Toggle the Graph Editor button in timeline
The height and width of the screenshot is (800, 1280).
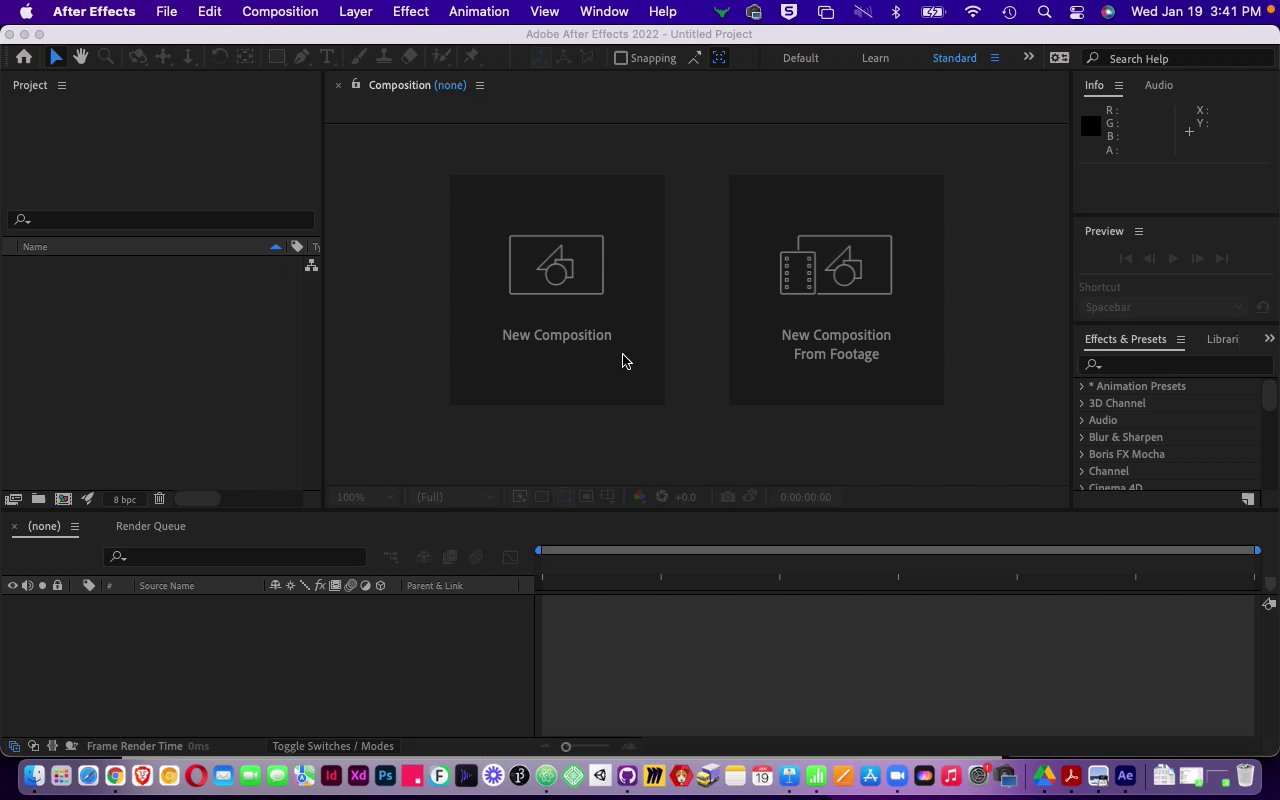[510, 557]
